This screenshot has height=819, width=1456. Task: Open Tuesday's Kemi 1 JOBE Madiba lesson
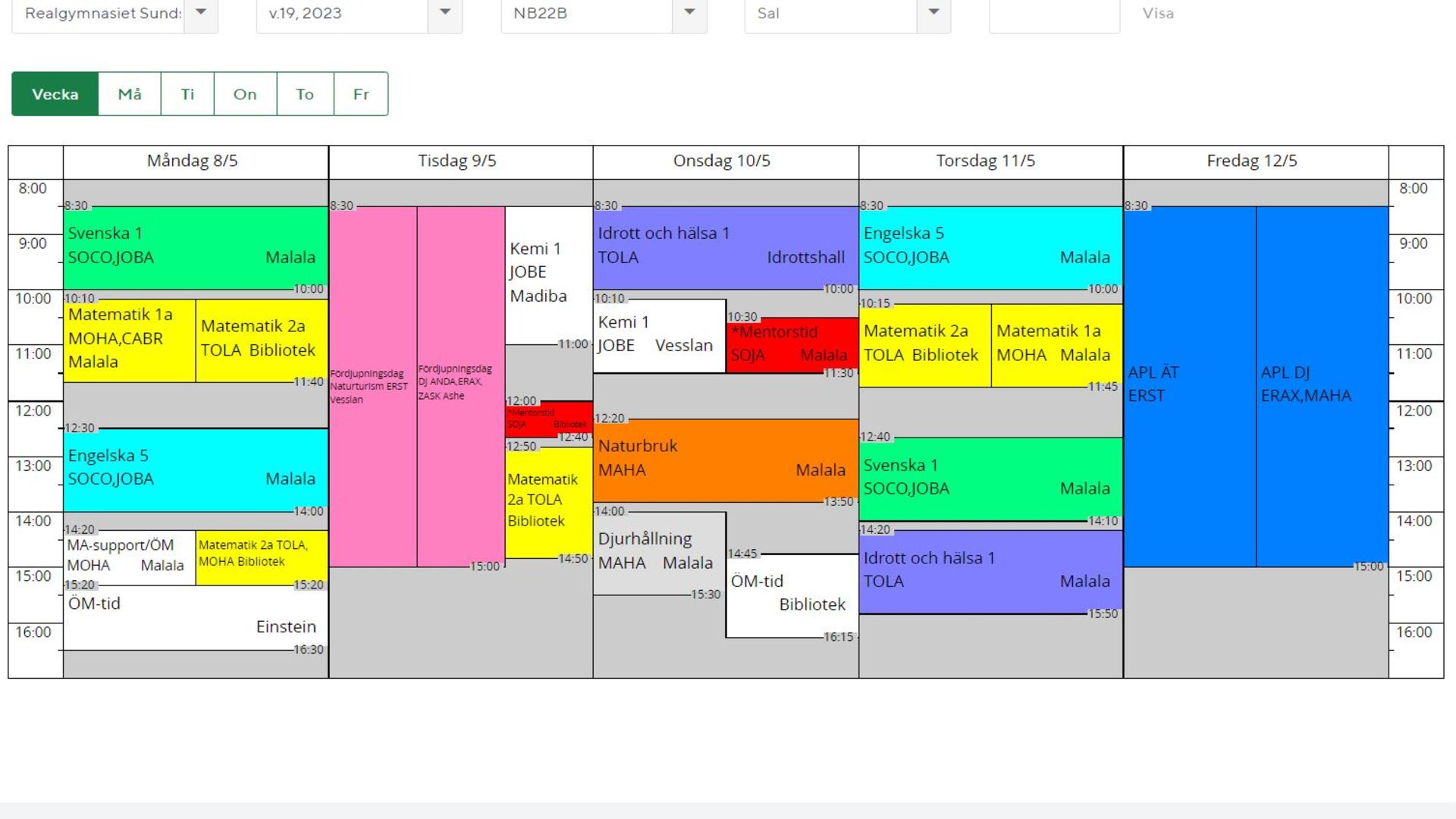549,275
